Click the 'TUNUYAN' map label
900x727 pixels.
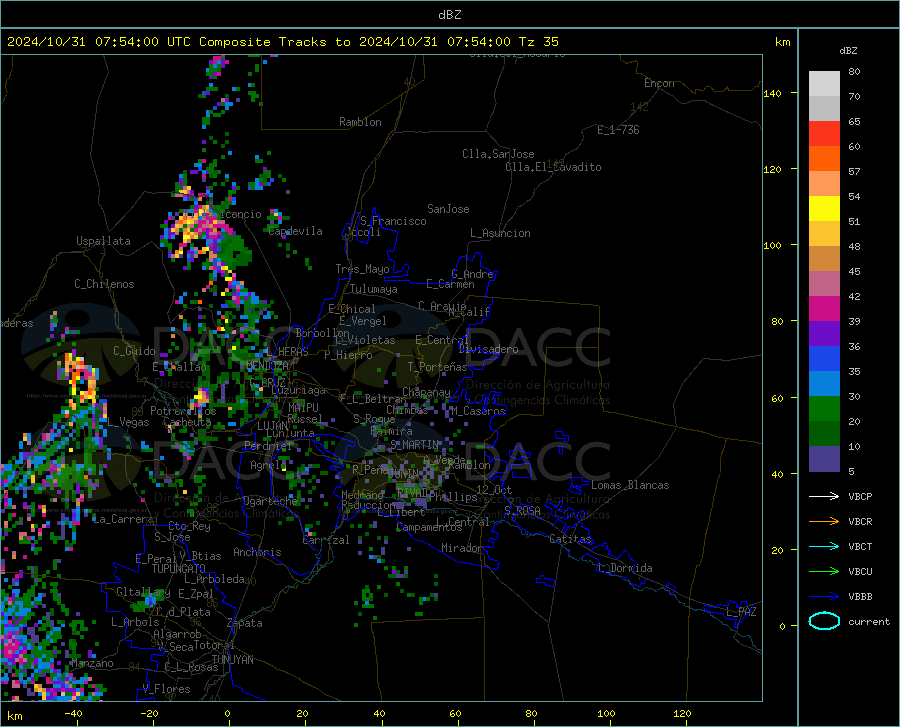click(232, 660)
